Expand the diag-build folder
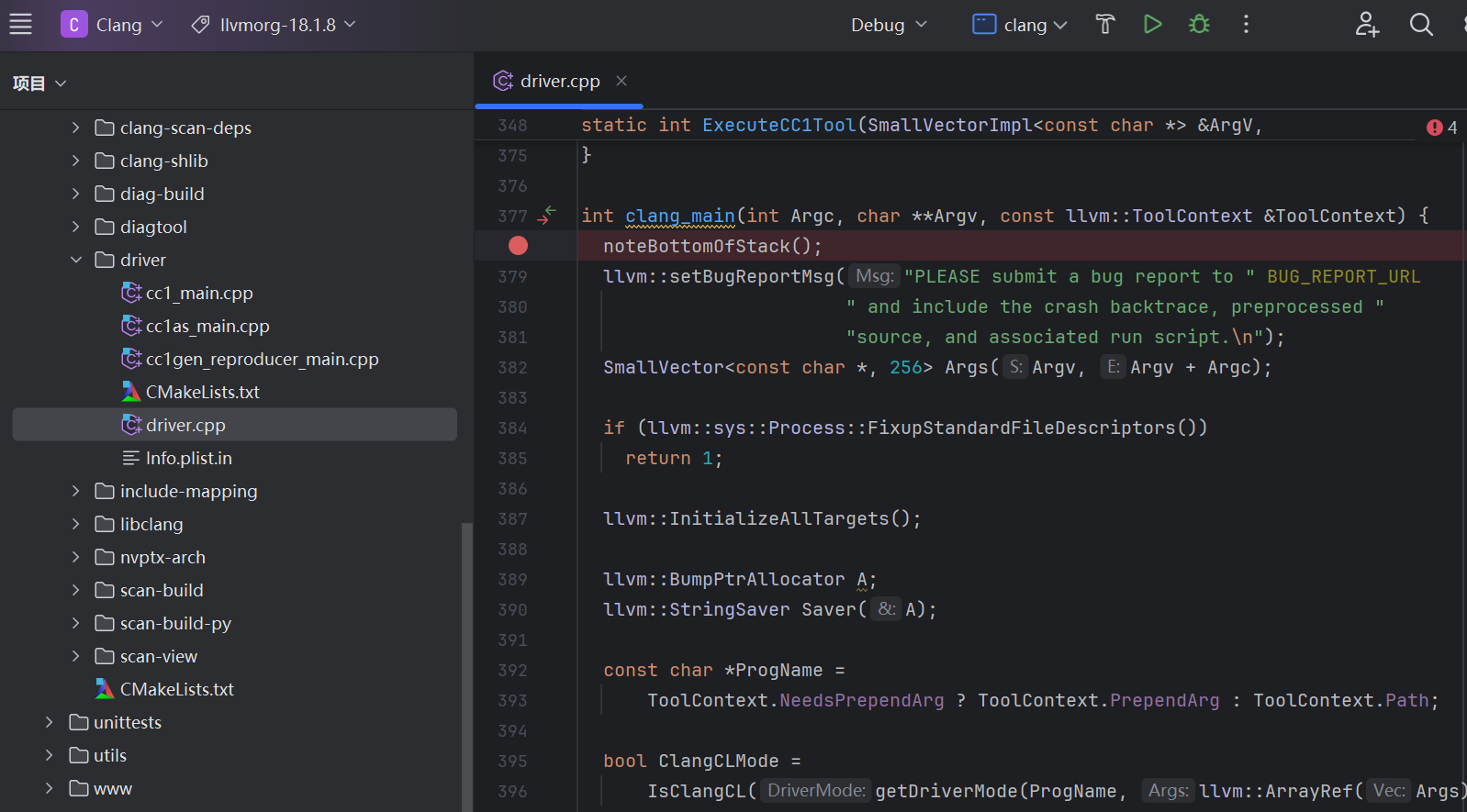 pos(76,194)
